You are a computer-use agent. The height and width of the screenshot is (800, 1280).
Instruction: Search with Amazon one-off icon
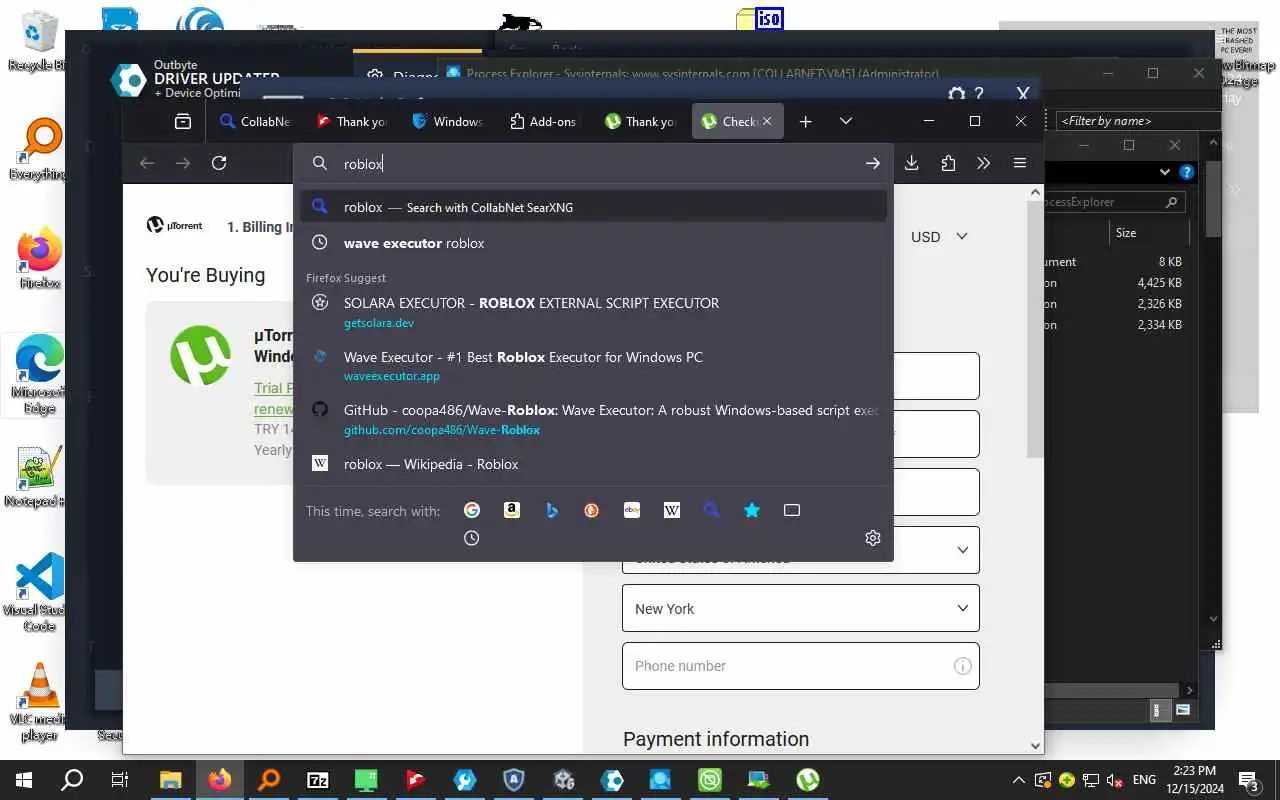click(512, 510)
